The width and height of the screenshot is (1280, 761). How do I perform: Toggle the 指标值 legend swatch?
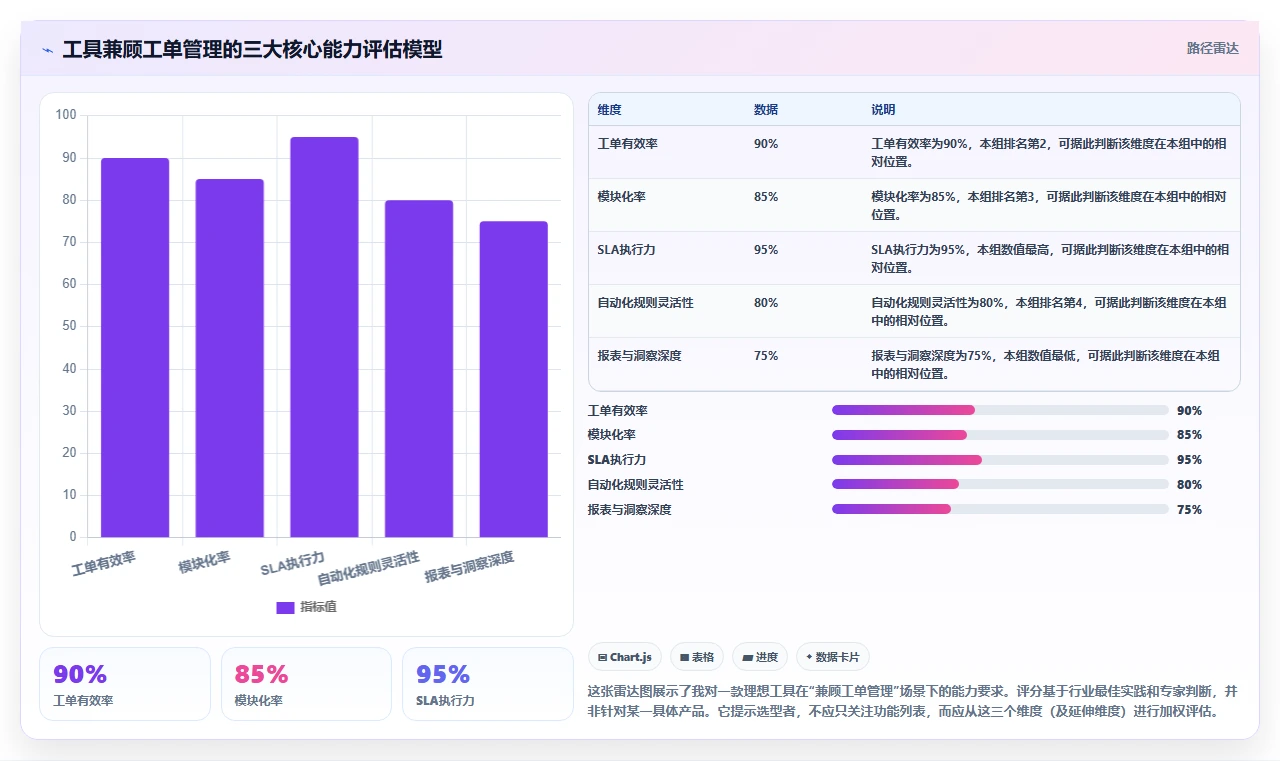click(285, 607)
